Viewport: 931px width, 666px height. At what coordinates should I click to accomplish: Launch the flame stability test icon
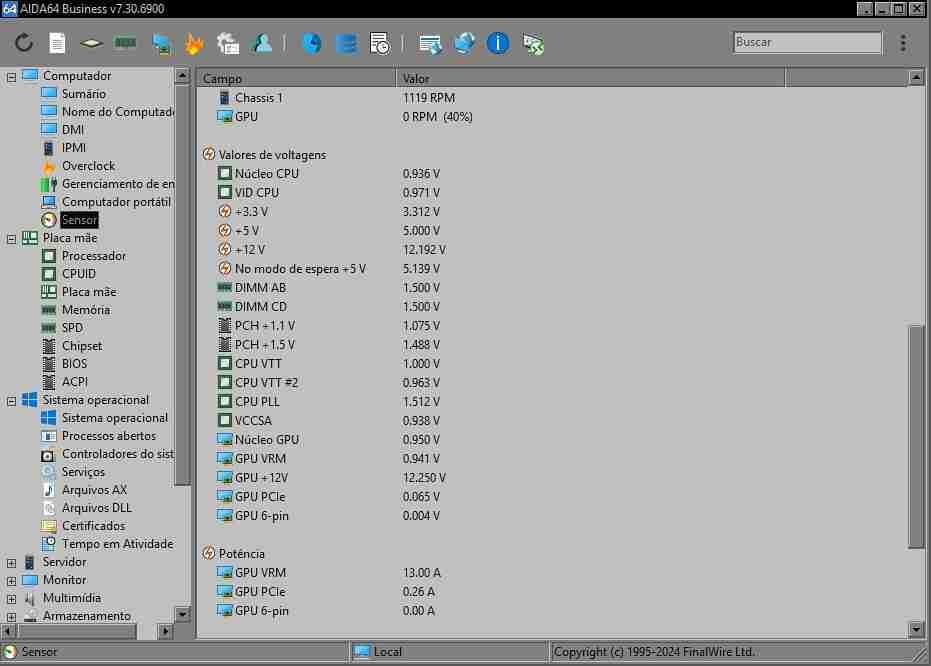[x=194, y=43]
